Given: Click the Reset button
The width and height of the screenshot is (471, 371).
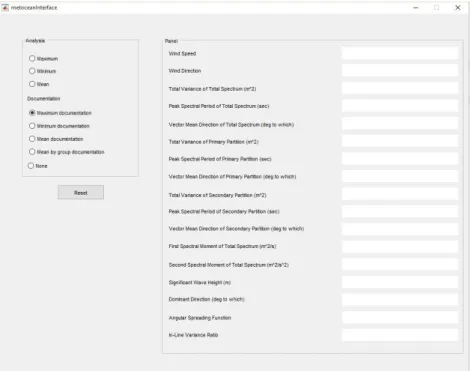Looking at the screenshot, I should coord(81,192).
